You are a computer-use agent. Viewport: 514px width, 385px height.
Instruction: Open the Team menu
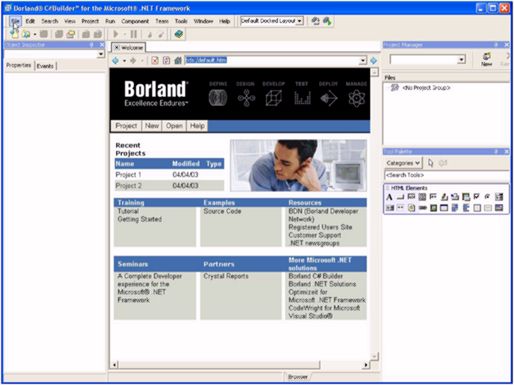[162, 21]
